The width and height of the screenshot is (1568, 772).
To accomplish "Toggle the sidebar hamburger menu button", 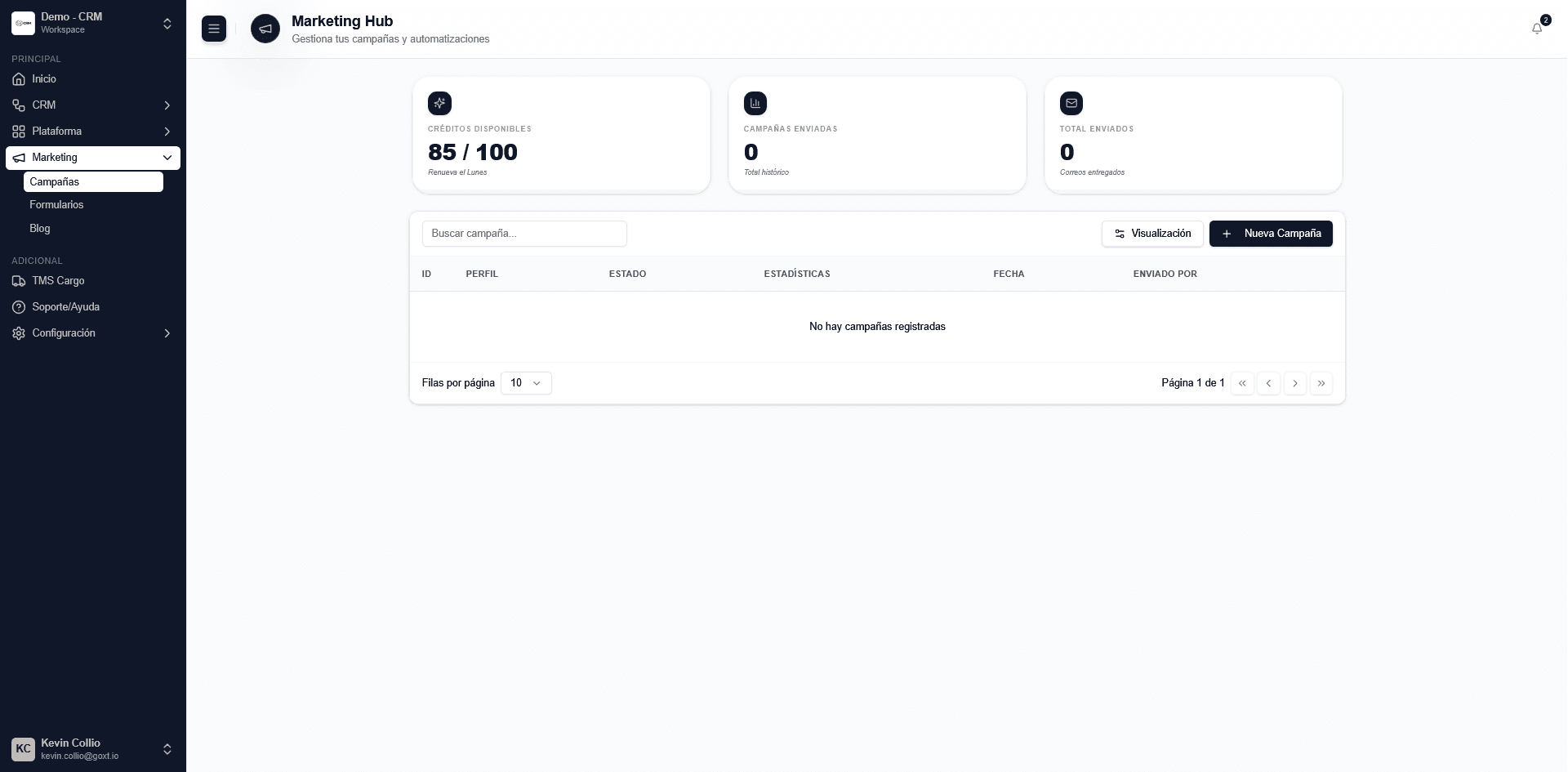I will click(x=214, y=29).
